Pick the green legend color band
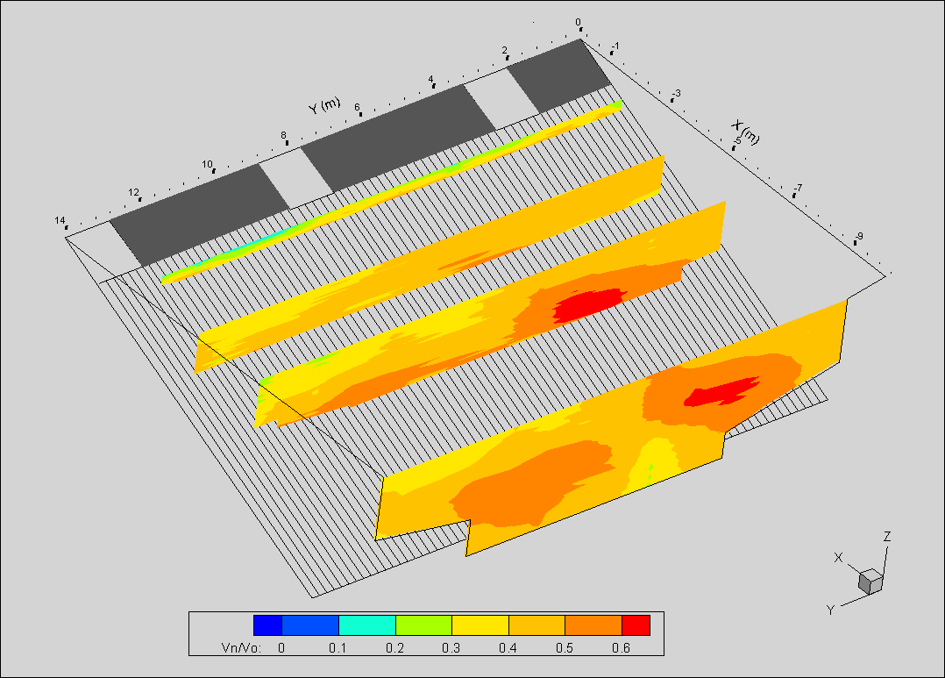 tap(423, 625)
